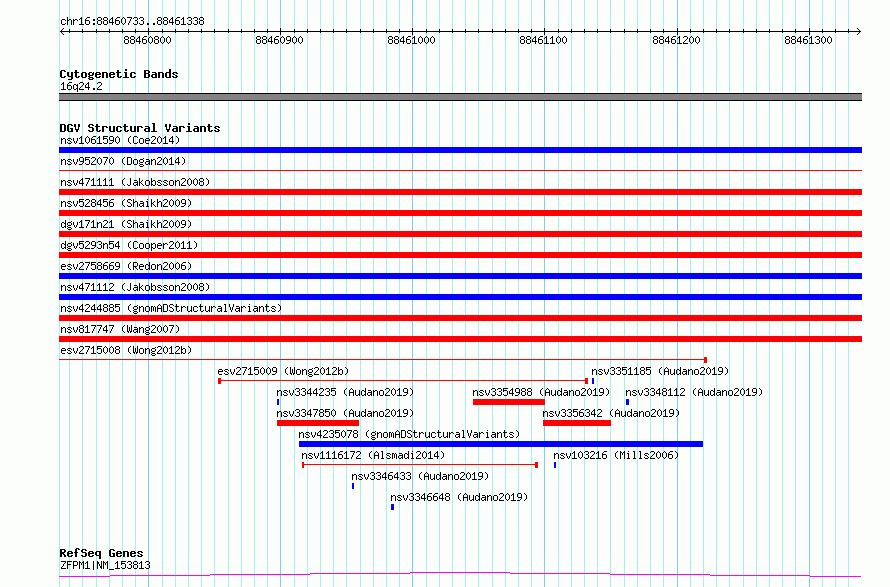Click ruler position 88460900

[279, 40]
